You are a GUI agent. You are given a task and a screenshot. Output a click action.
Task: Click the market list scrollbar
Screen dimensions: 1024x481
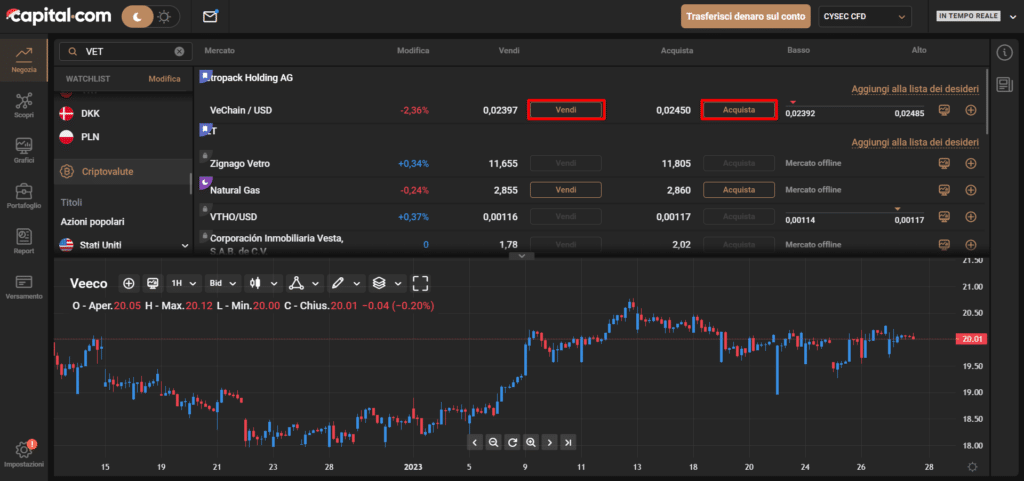point(987,100)
